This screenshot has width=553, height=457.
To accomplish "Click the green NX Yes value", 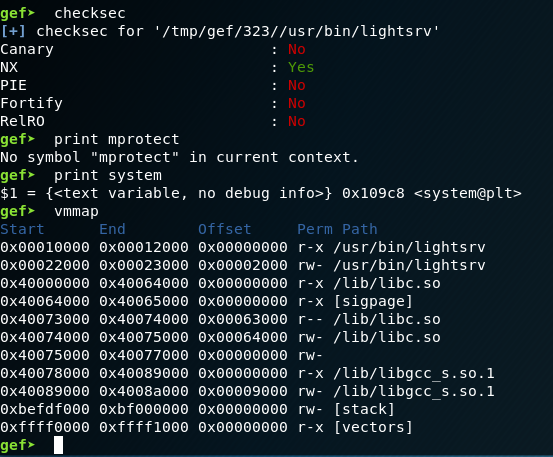I will point(301,67).
